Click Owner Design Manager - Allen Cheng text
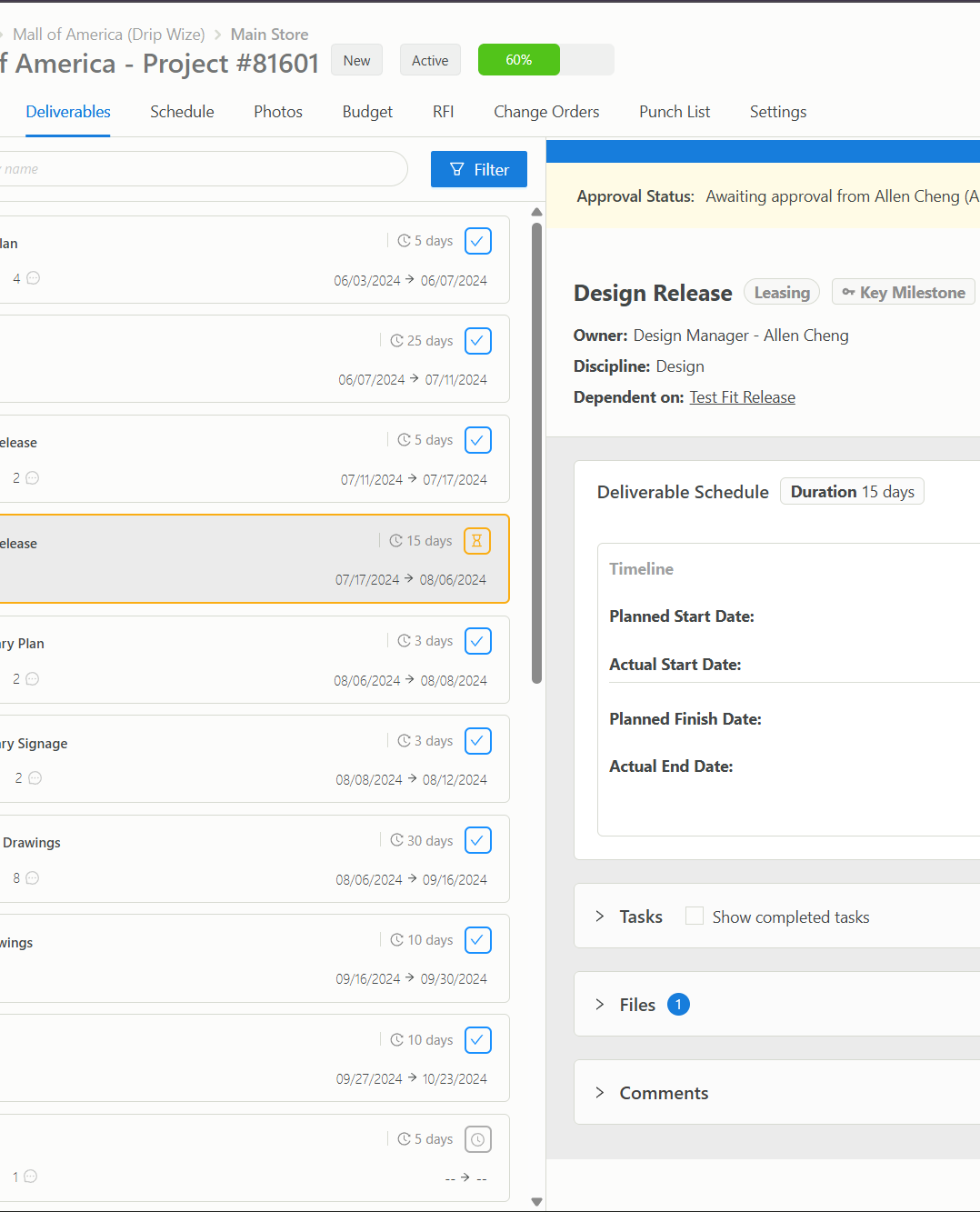This screenshot has width=980, height=1212. tap(711, 336)
